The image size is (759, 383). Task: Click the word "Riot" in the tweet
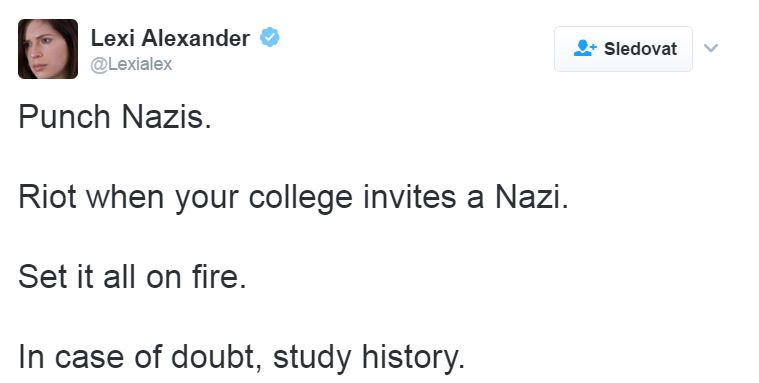tap(47, 198)
